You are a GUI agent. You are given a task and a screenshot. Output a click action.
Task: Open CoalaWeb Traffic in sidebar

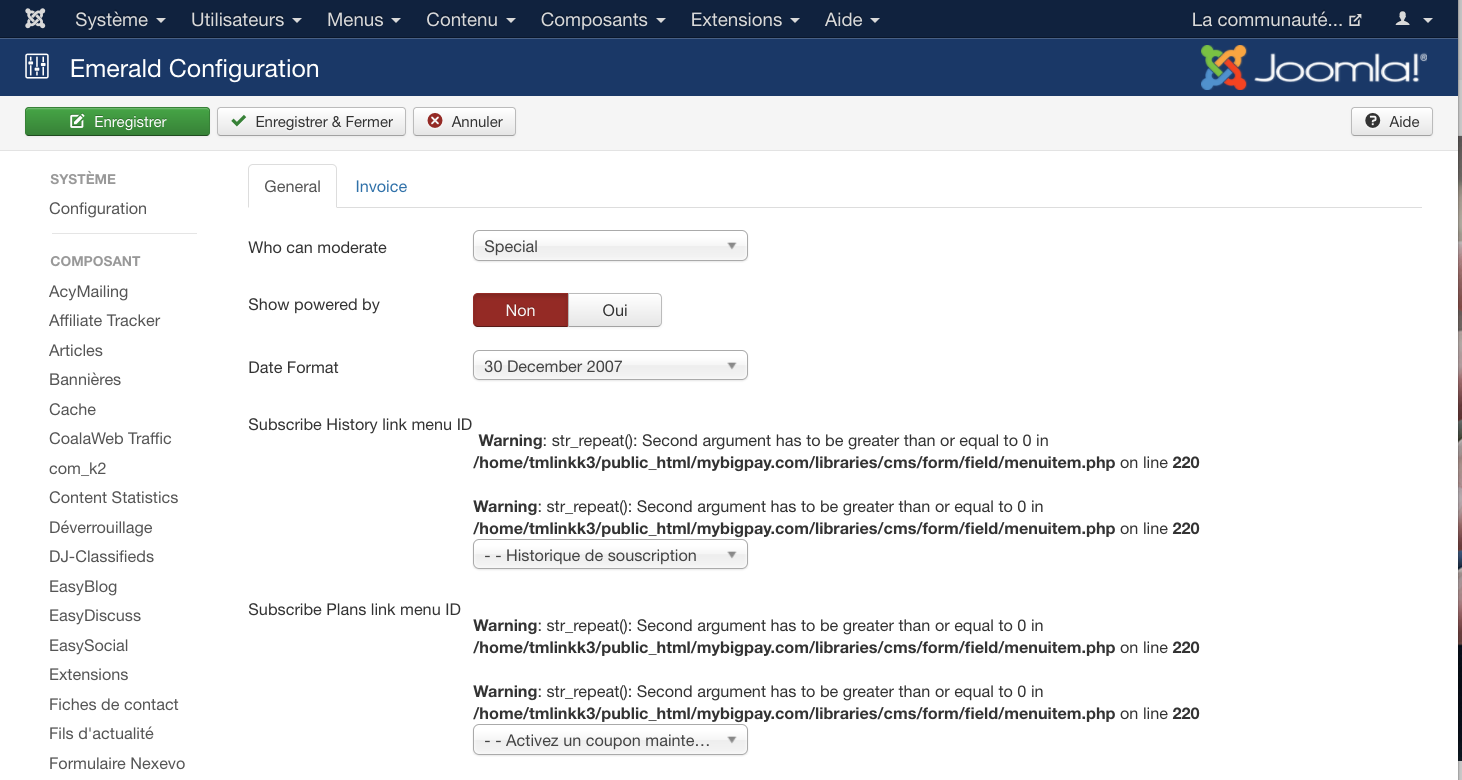(110, 438)
